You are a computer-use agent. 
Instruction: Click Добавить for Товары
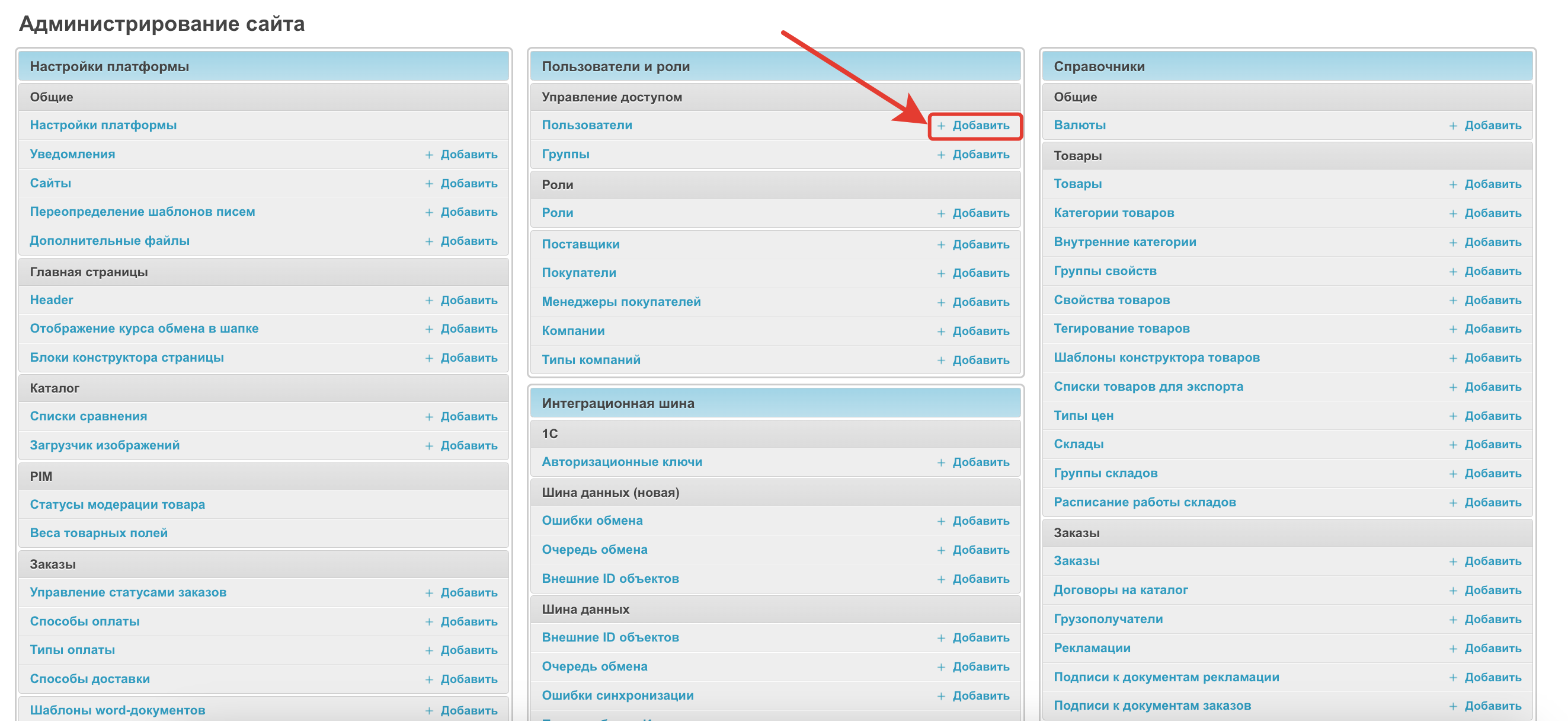coord(1492,184)
